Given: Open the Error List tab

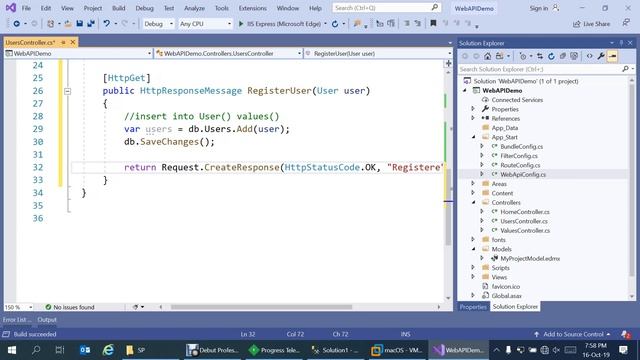Looking at the screenshot, I should coord(17,320).
